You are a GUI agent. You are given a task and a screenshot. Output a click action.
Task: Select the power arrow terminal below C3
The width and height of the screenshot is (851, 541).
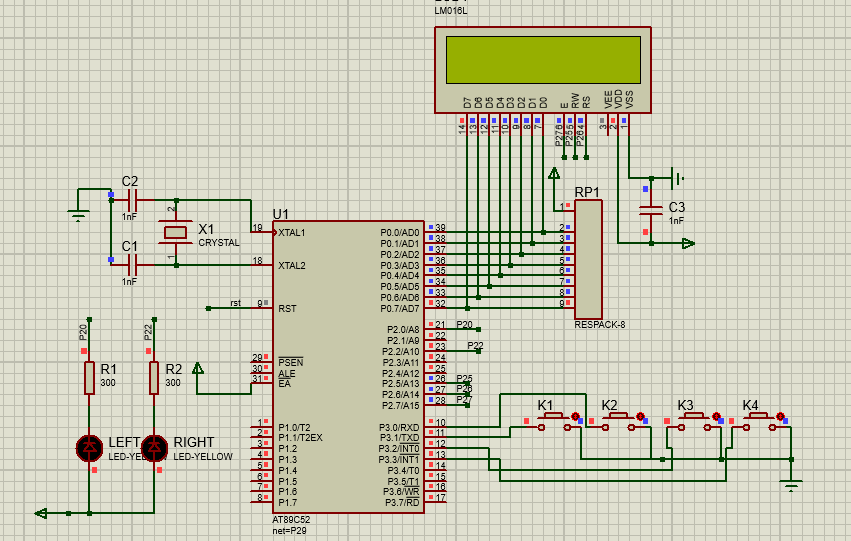point(689,243)
